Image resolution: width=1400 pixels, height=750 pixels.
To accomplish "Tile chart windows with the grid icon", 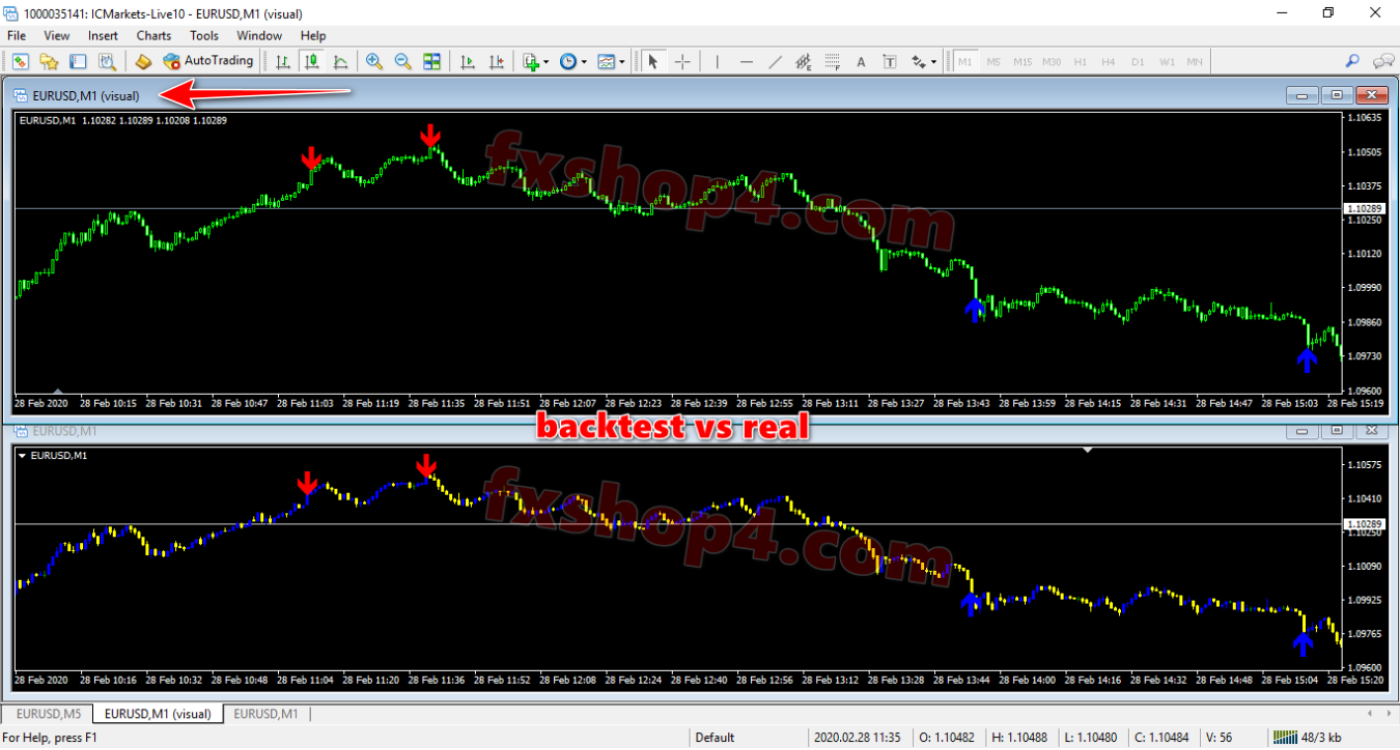I will pos(431,61).
